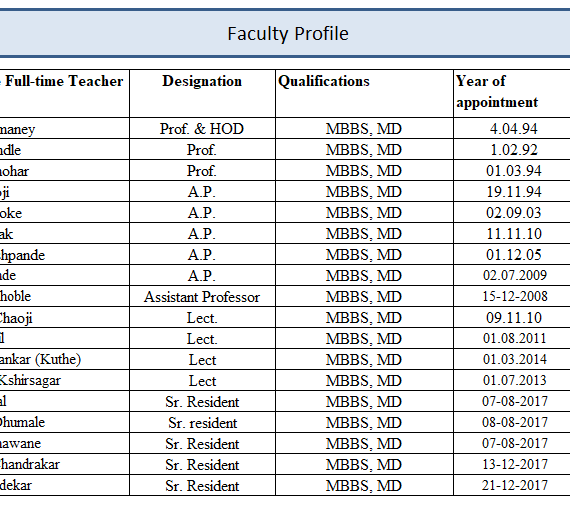Image resolution: width=570 pixels, height=505 pixels.
Task: Select the MBBS, MD cell in first row
Action: 364,128
